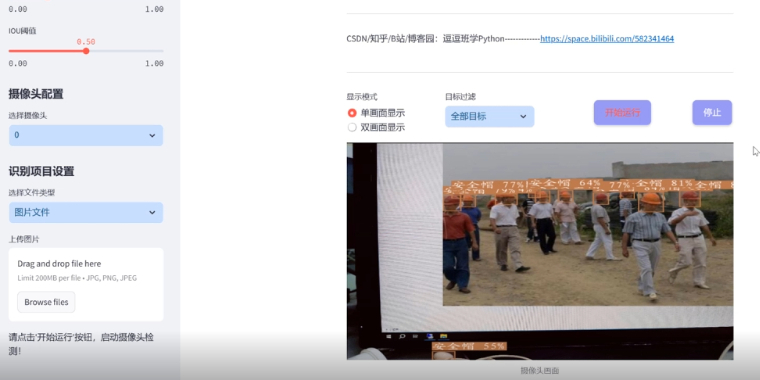Click the 显示模式 label
The image size is (760, 380).
click(362, 96)
